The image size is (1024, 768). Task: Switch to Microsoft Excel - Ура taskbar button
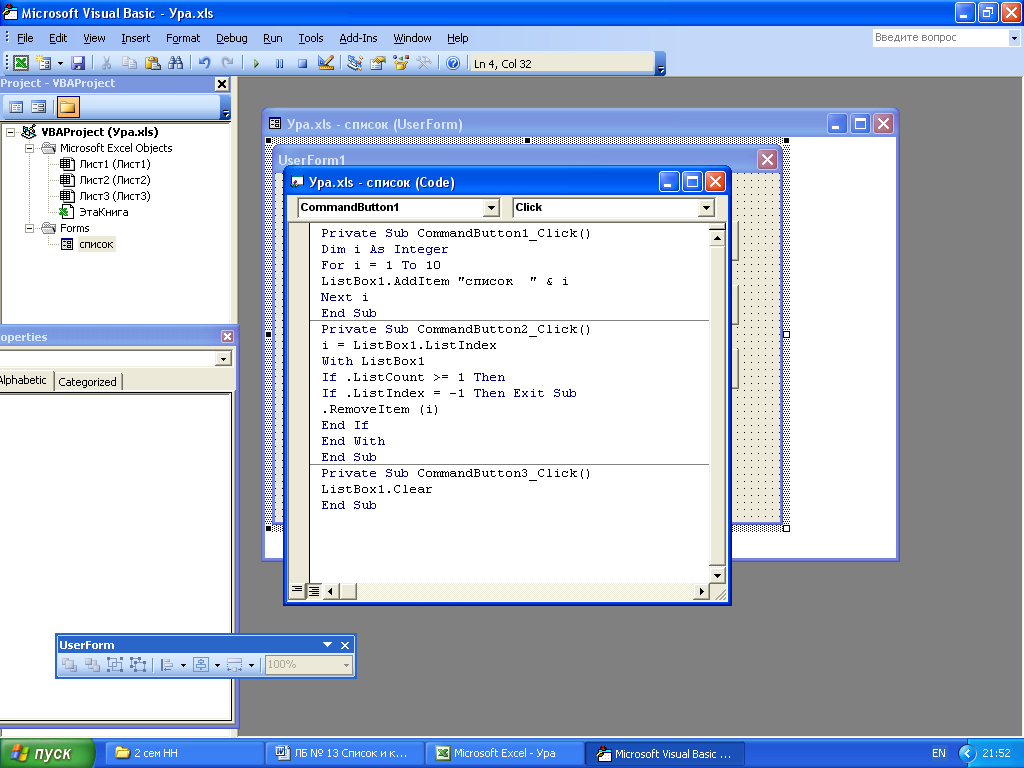(504, 754)
